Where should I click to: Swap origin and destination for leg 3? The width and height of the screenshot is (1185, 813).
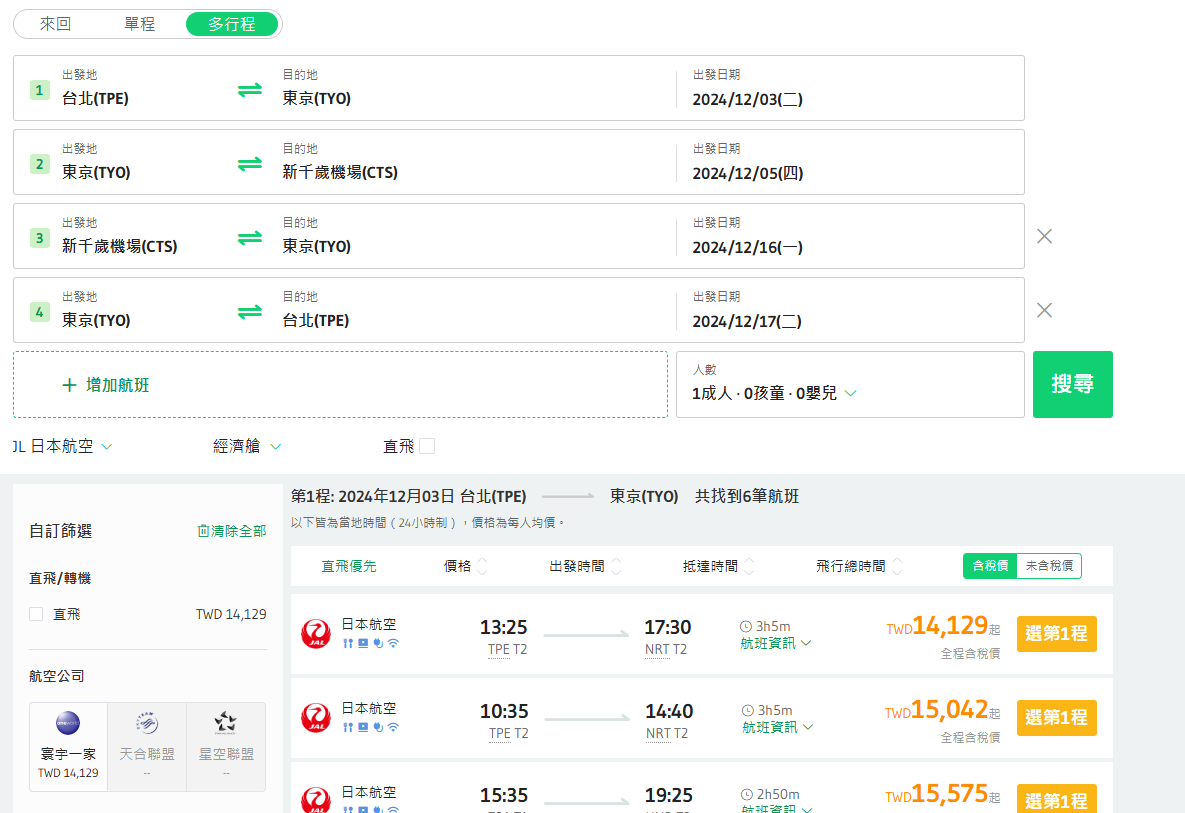tap(249, 238)
